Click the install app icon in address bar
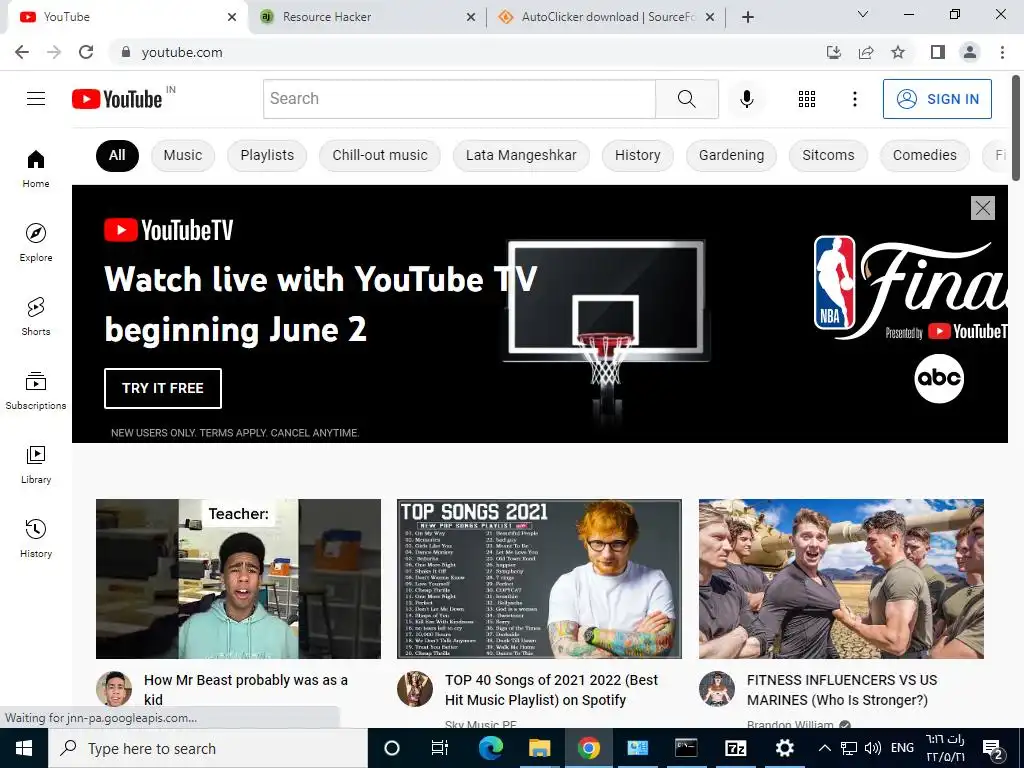 point(834,52)
